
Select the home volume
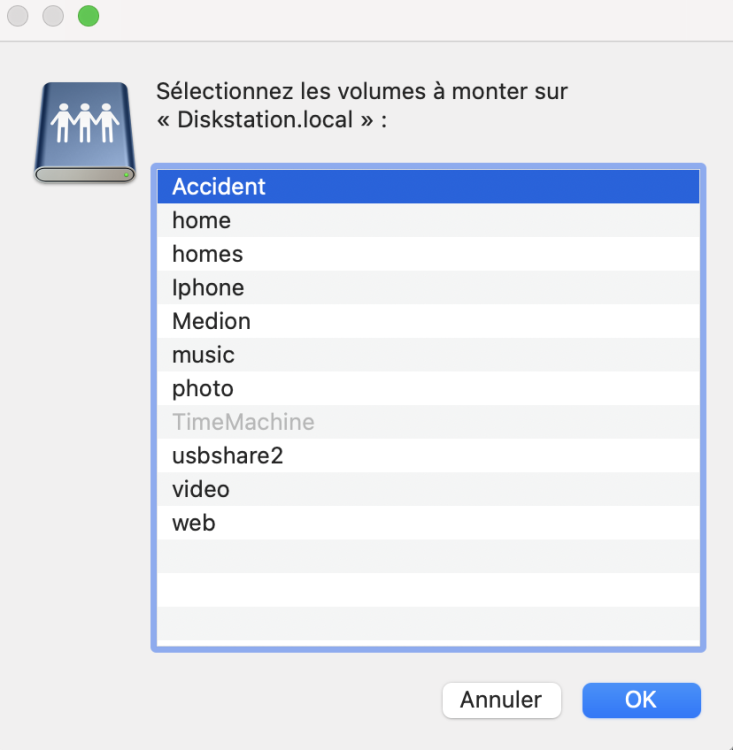coord(202,220)
